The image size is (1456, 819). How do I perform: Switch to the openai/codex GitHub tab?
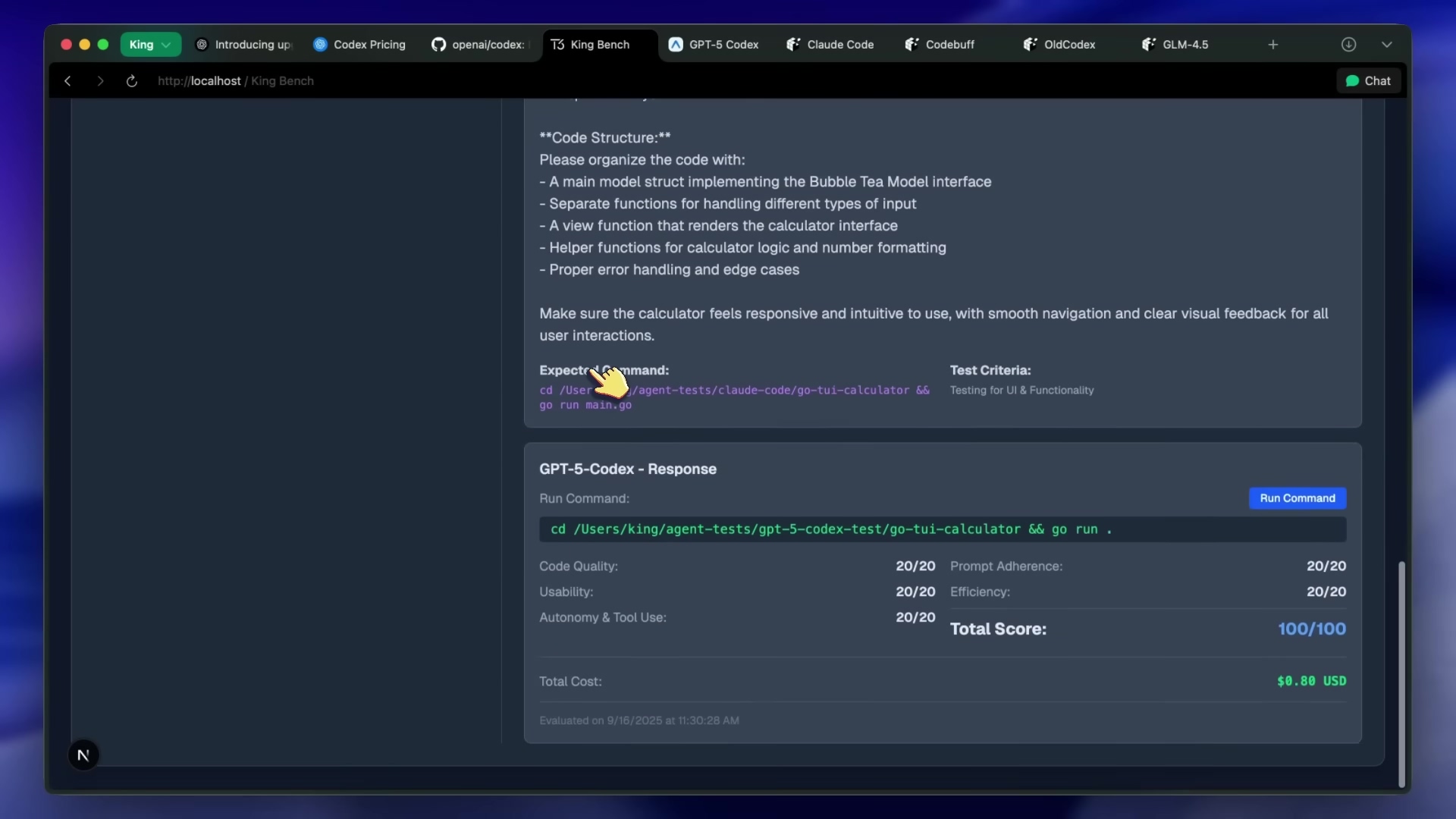tap(479, 45)
